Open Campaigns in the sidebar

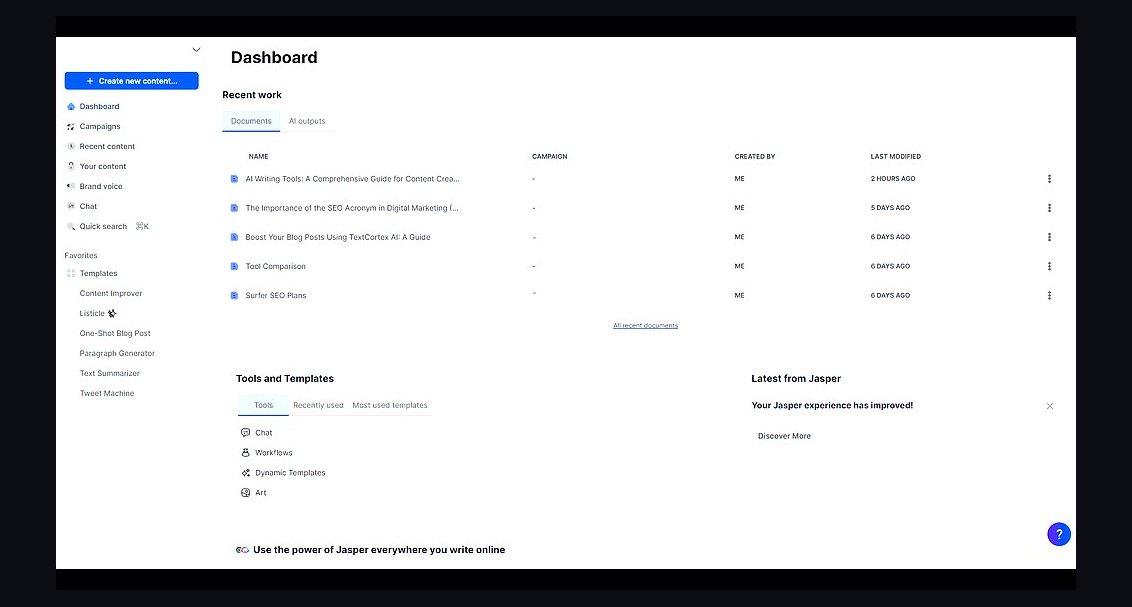click(x=100, y=126)
